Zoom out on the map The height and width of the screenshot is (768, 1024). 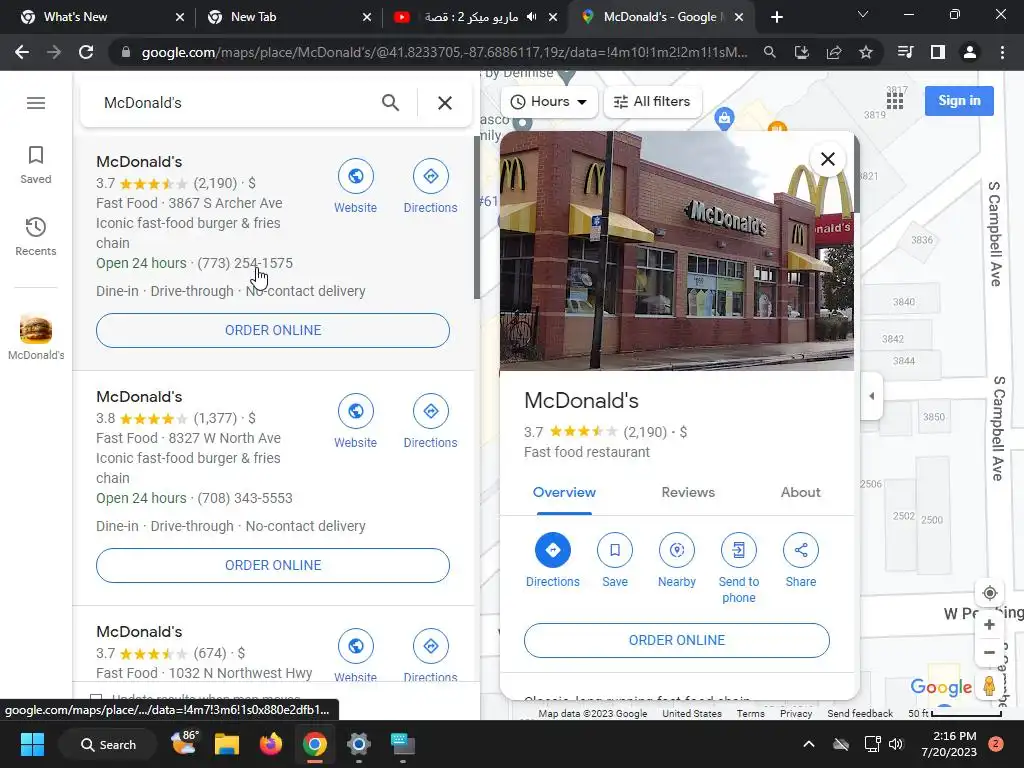[989, 652]
